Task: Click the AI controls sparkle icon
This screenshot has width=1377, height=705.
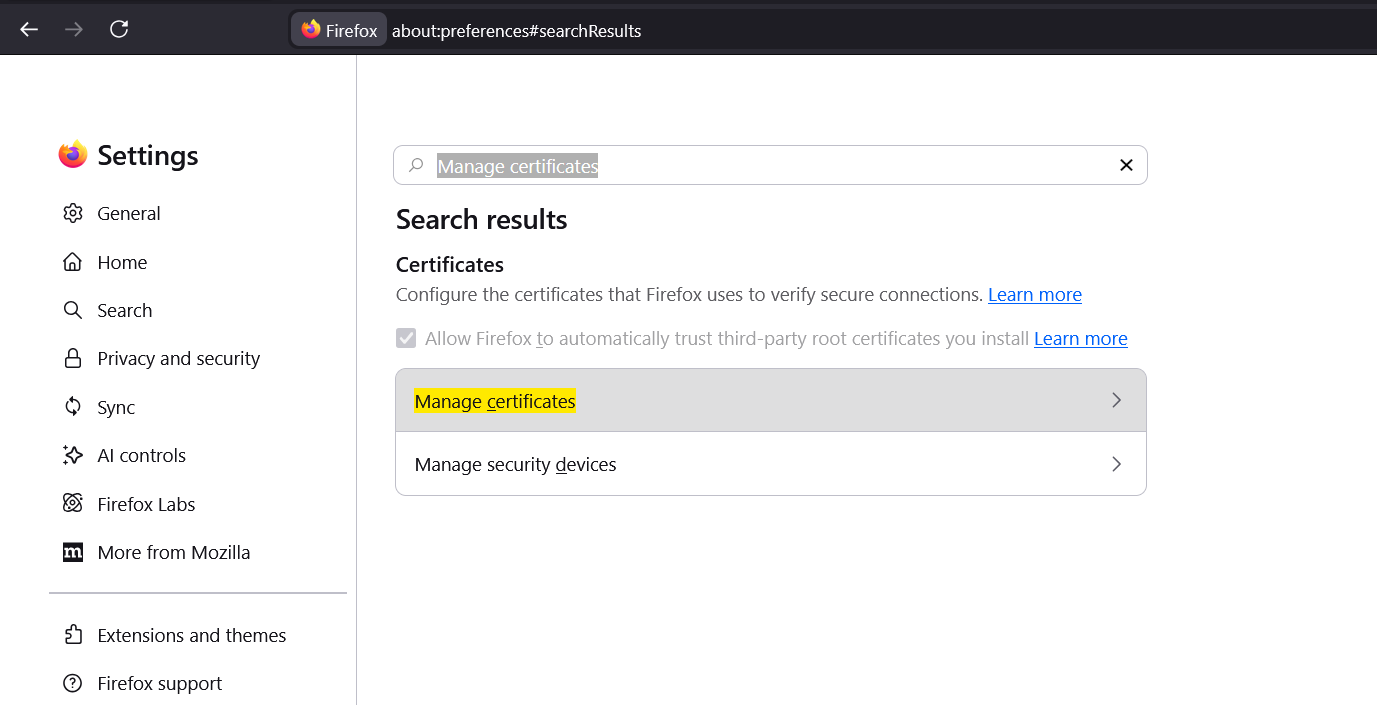Action: [x=73, y=455]
